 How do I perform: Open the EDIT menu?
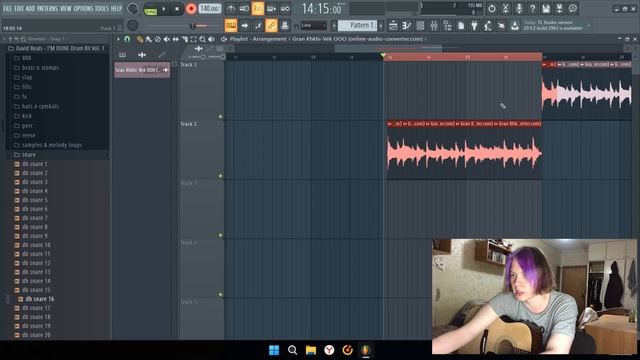19,9
